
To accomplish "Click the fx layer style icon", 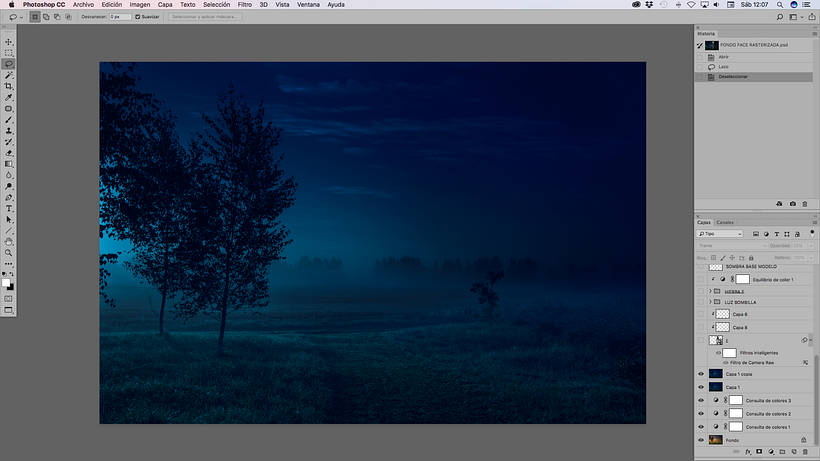I will (x=748, y=452).
